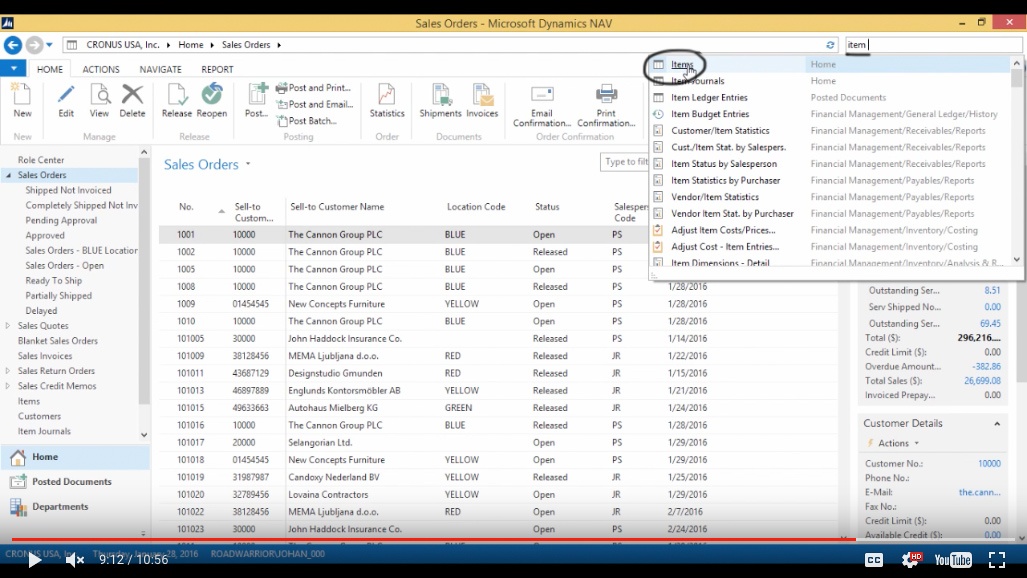Go back with the blue back arrow
Viewport: 1027px width, 578px height.
(x=13, y=45)
